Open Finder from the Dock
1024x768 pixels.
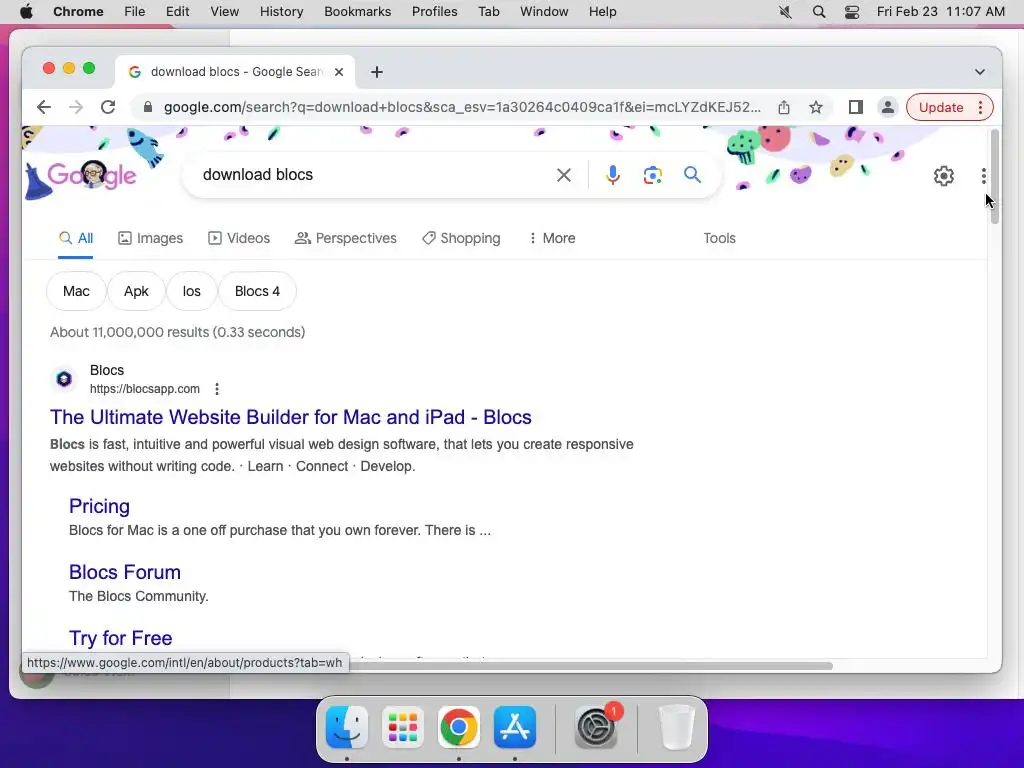(x=347, y=727)
